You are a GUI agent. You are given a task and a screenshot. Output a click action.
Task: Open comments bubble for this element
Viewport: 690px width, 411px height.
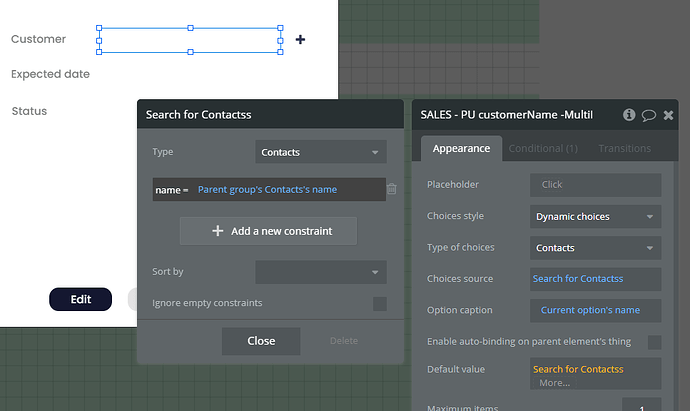[x=649, y=115]
